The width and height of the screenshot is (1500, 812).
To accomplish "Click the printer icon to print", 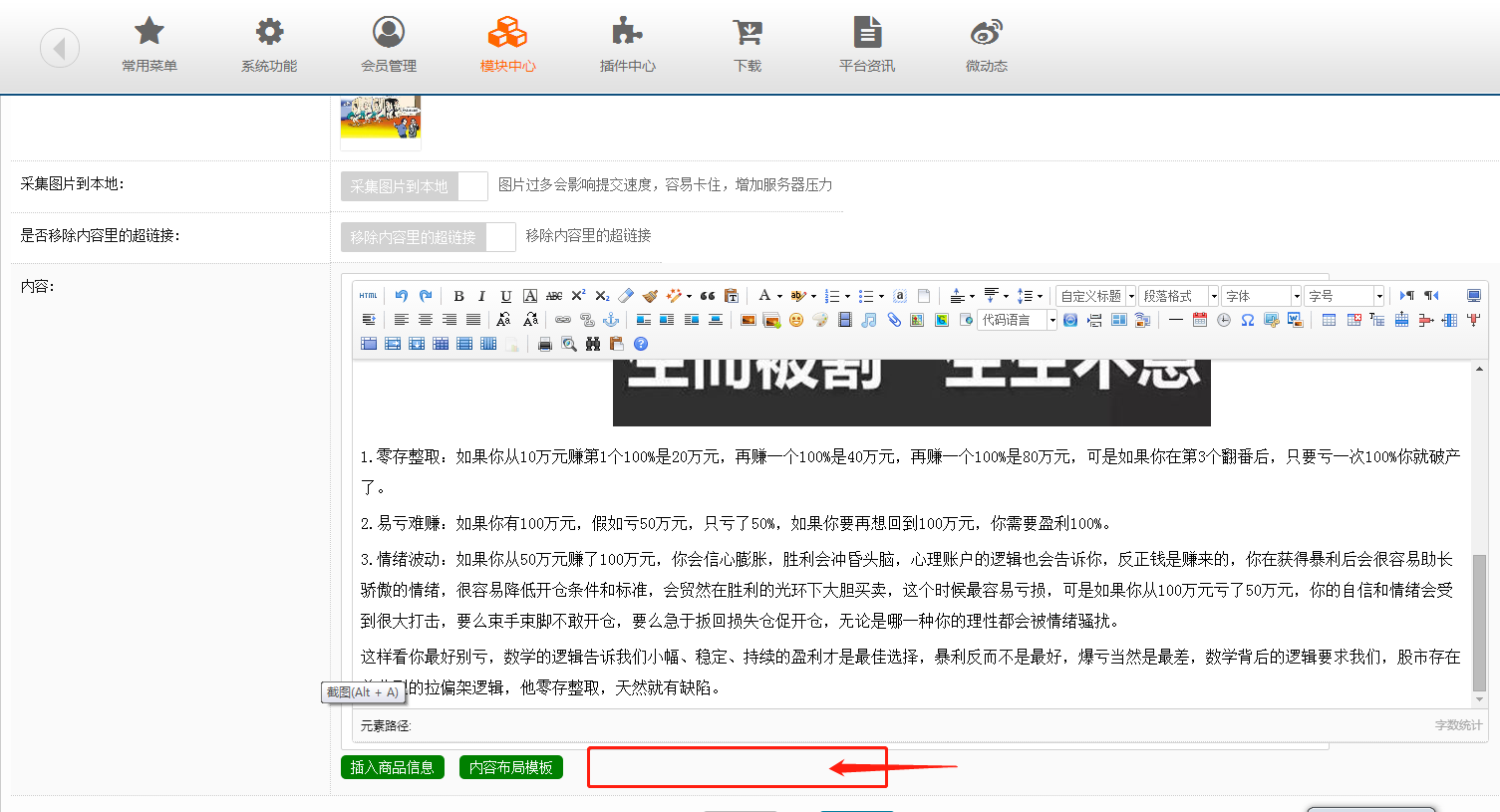I will [x=544, y=344].
